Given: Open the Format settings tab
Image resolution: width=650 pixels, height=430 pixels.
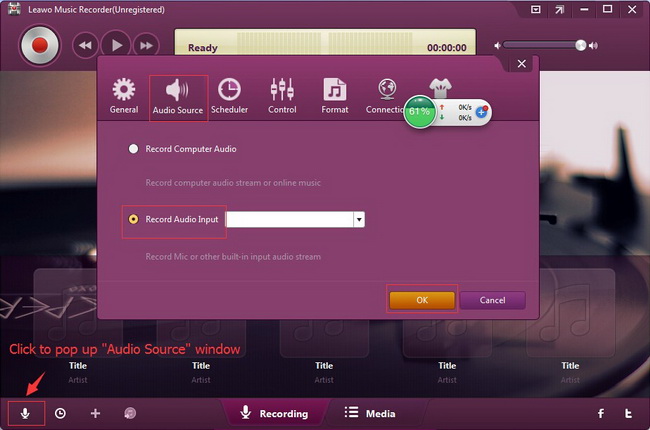Looking at the screenshot, I should 335,96.
